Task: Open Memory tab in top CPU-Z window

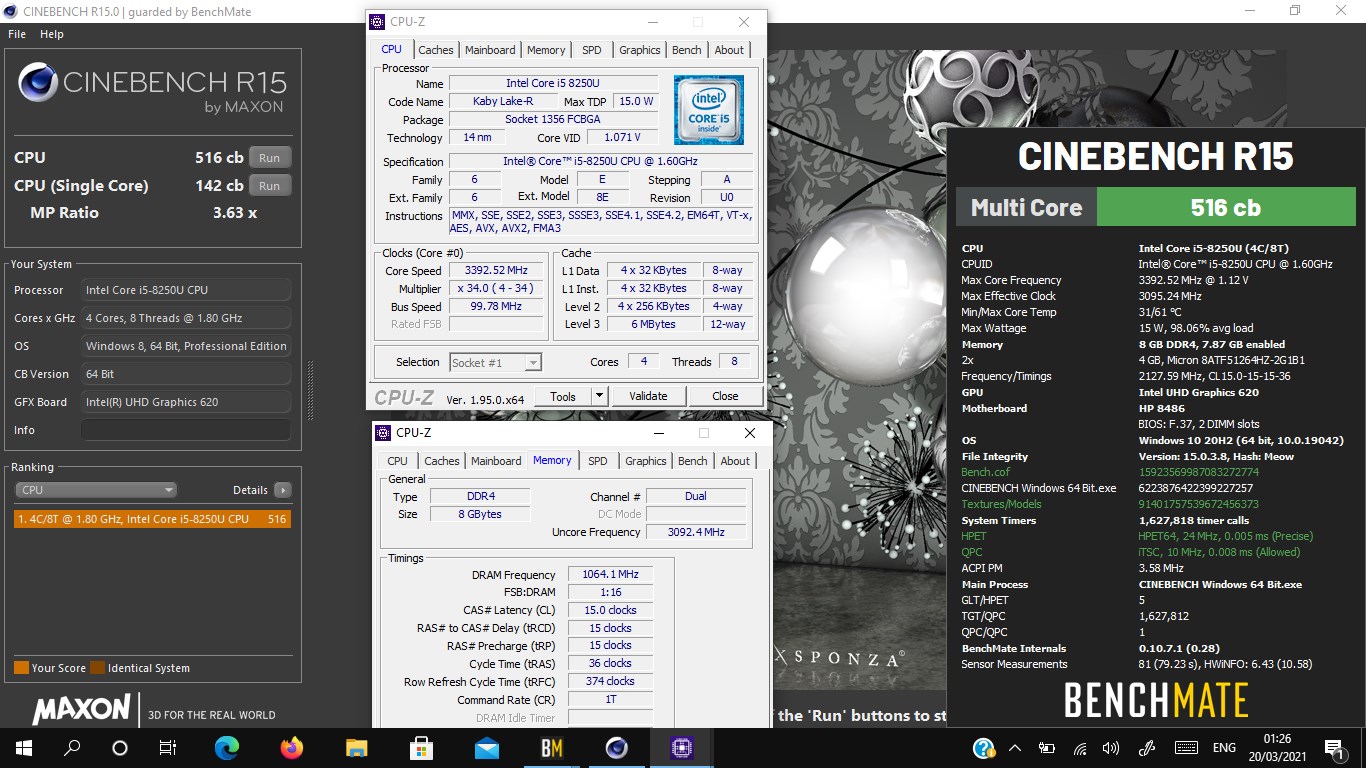Action: coord(546,50)
